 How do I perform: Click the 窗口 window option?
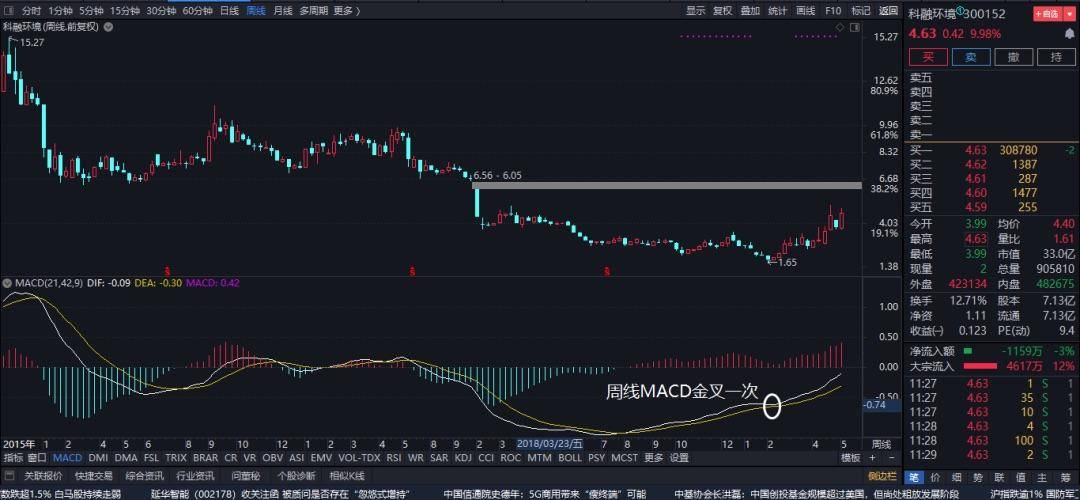(x=38, y=457)
